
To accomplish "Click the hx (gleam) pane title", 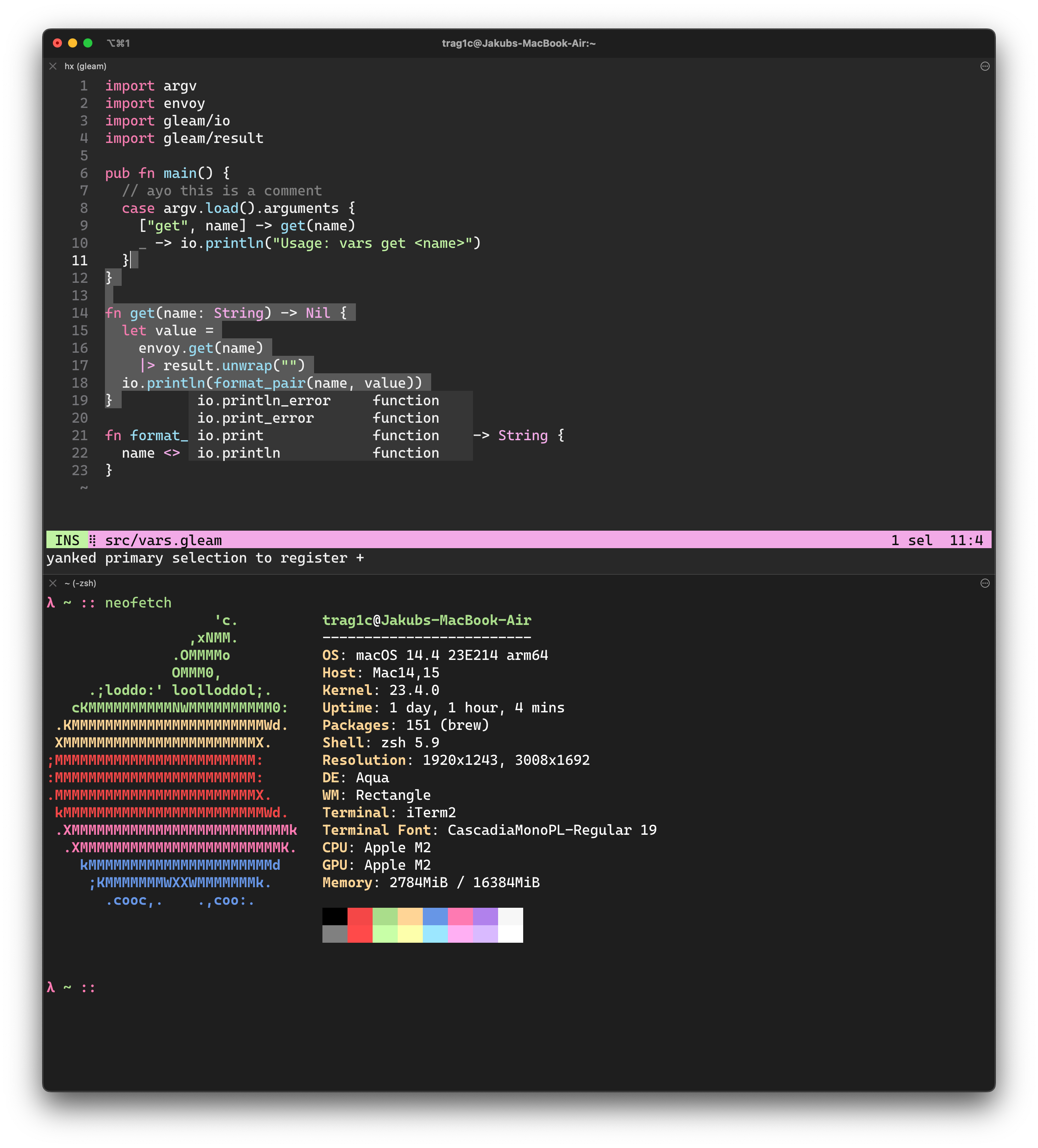I will (x=86, y=66).
